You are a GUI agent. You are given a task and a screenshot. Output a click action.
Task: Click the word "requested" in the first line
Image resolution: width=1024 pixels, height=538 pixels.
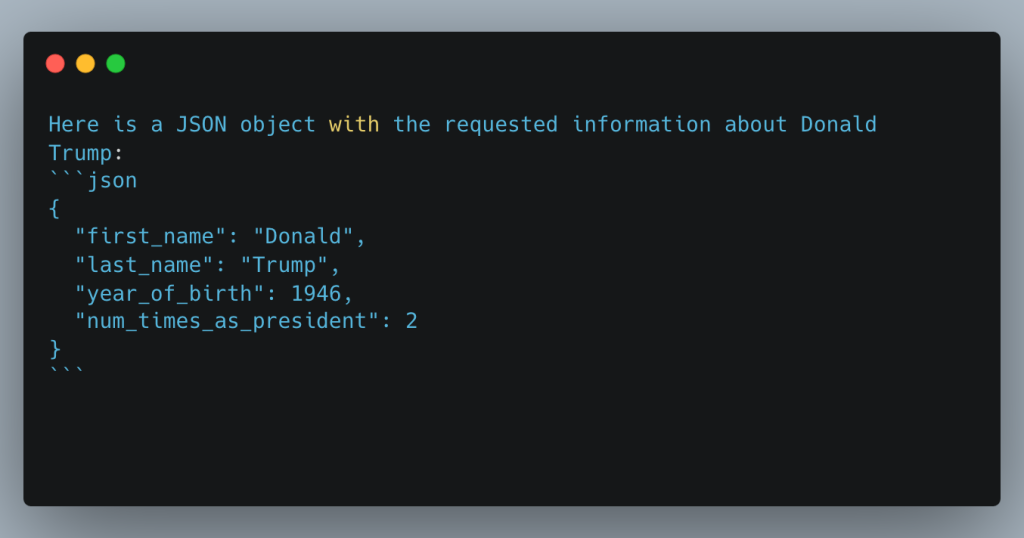501,124
